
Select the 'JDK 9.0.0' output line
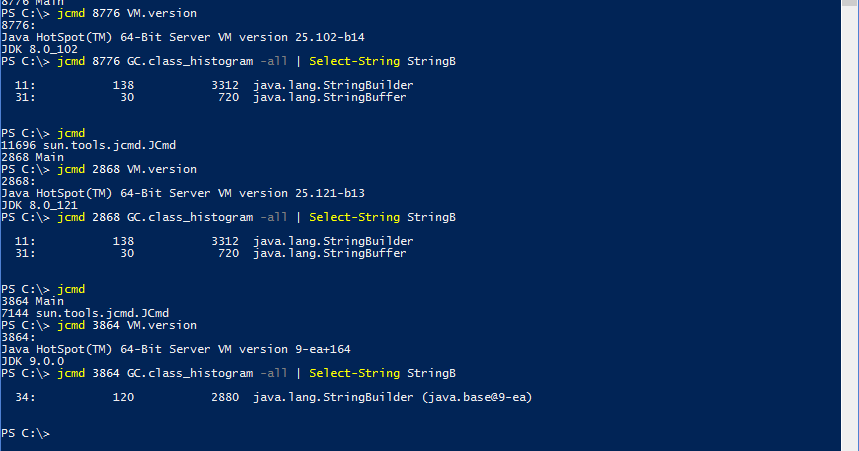(x=35, y=361)
